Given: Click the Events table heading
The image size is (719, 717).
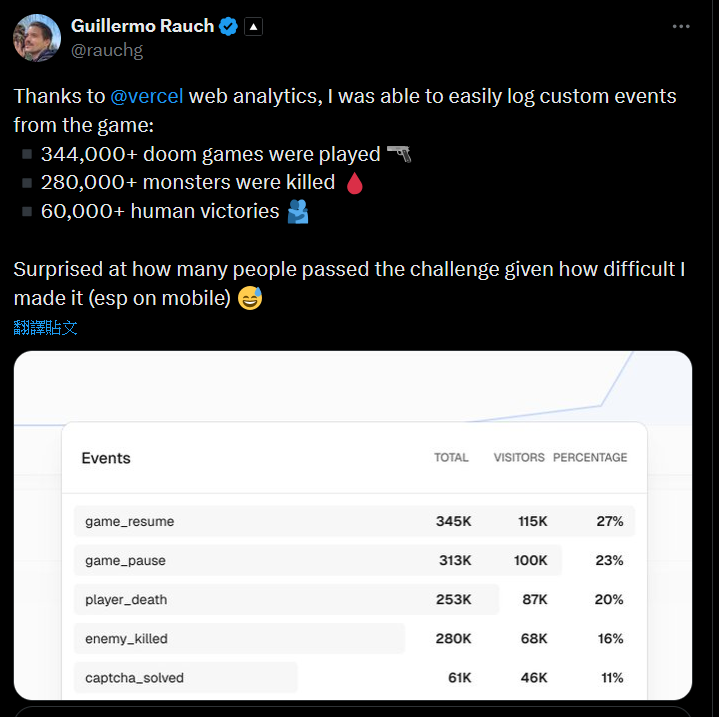Looking at the screenshot, I should point(106,458).
